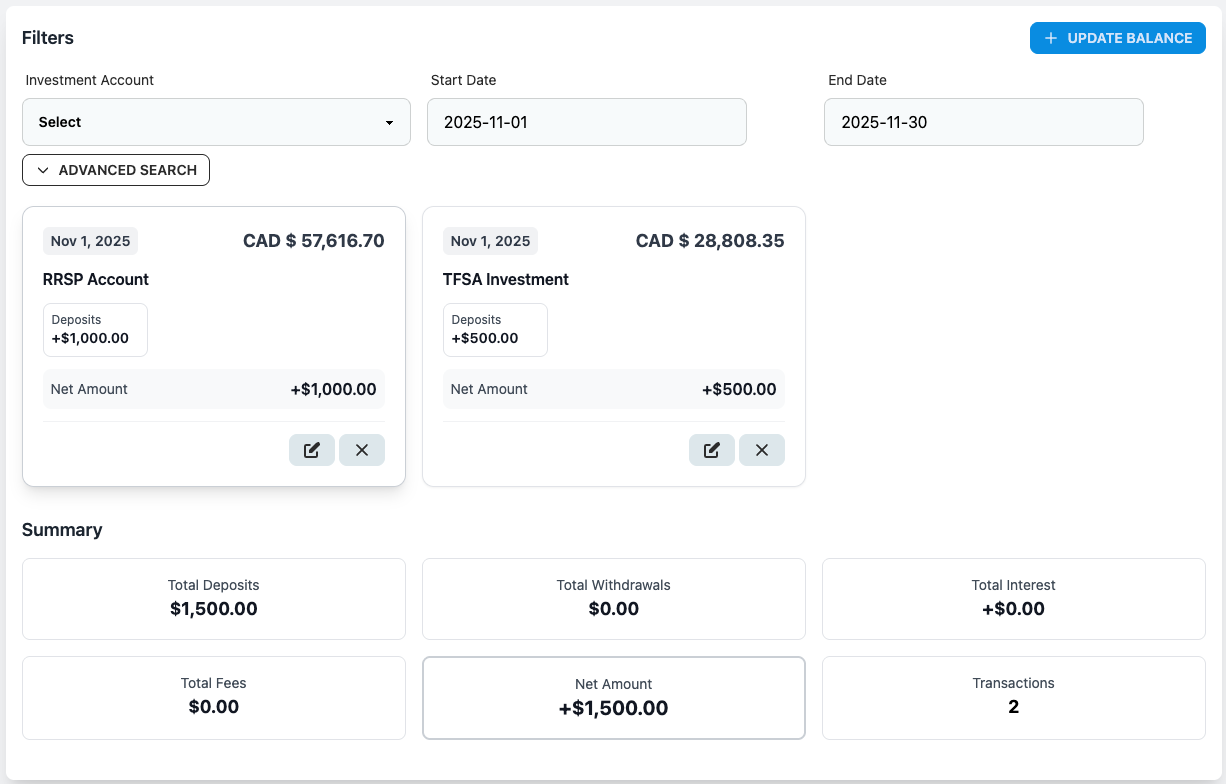The image size is (1226, 784).
Task: Click the TFSA Investment edit pencil icon
Action: click(x=712, y=450)
